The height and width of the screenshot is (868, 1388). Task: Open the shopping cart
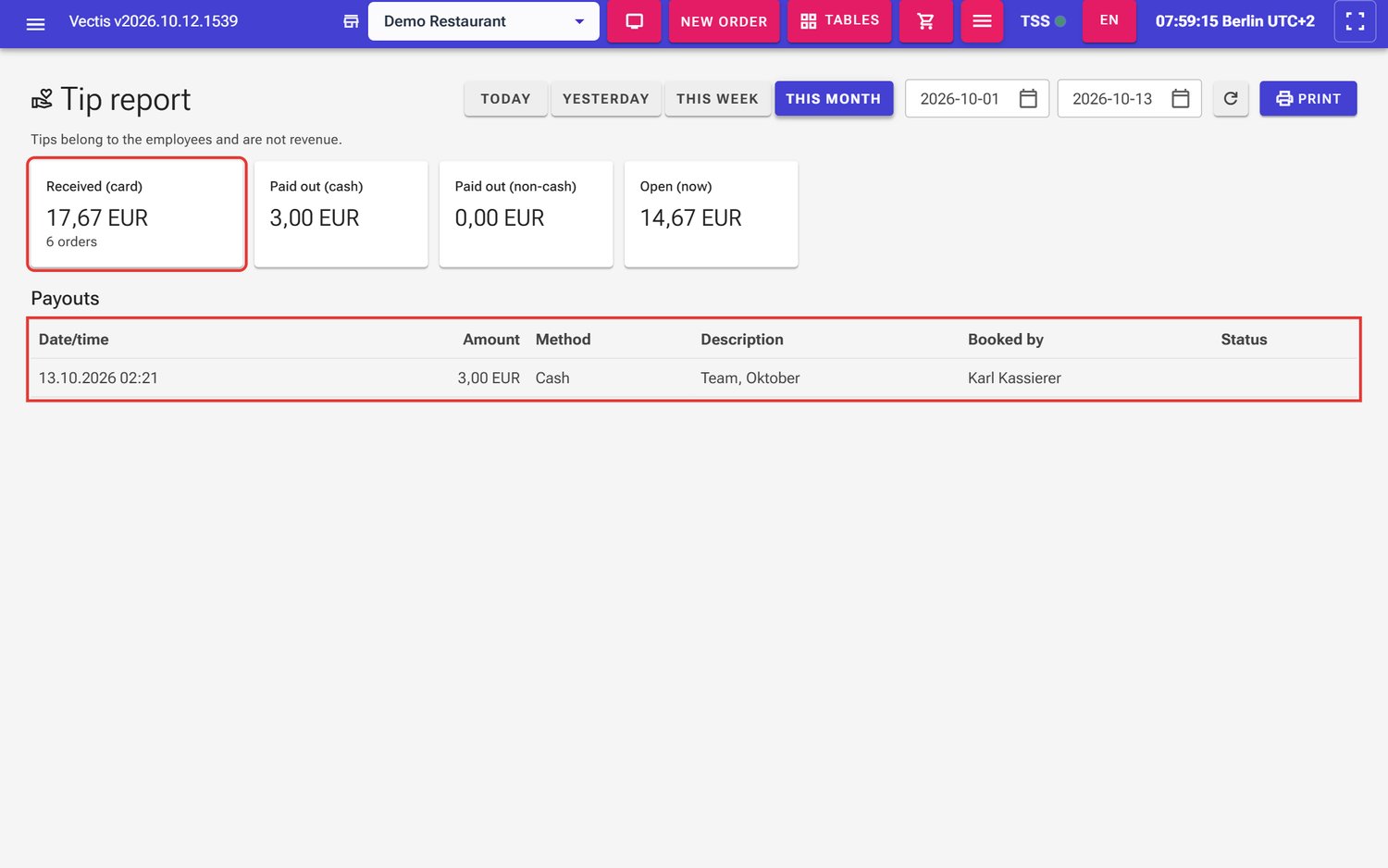tap(925, 21)
